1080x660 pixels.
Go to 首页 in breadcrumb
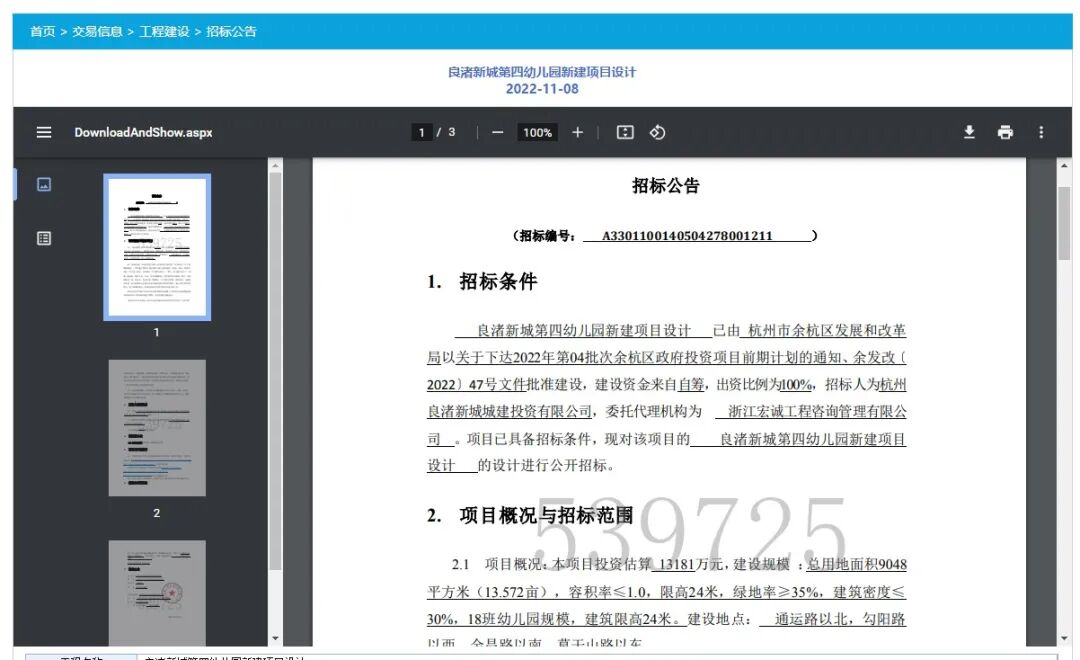coord(42,31)
